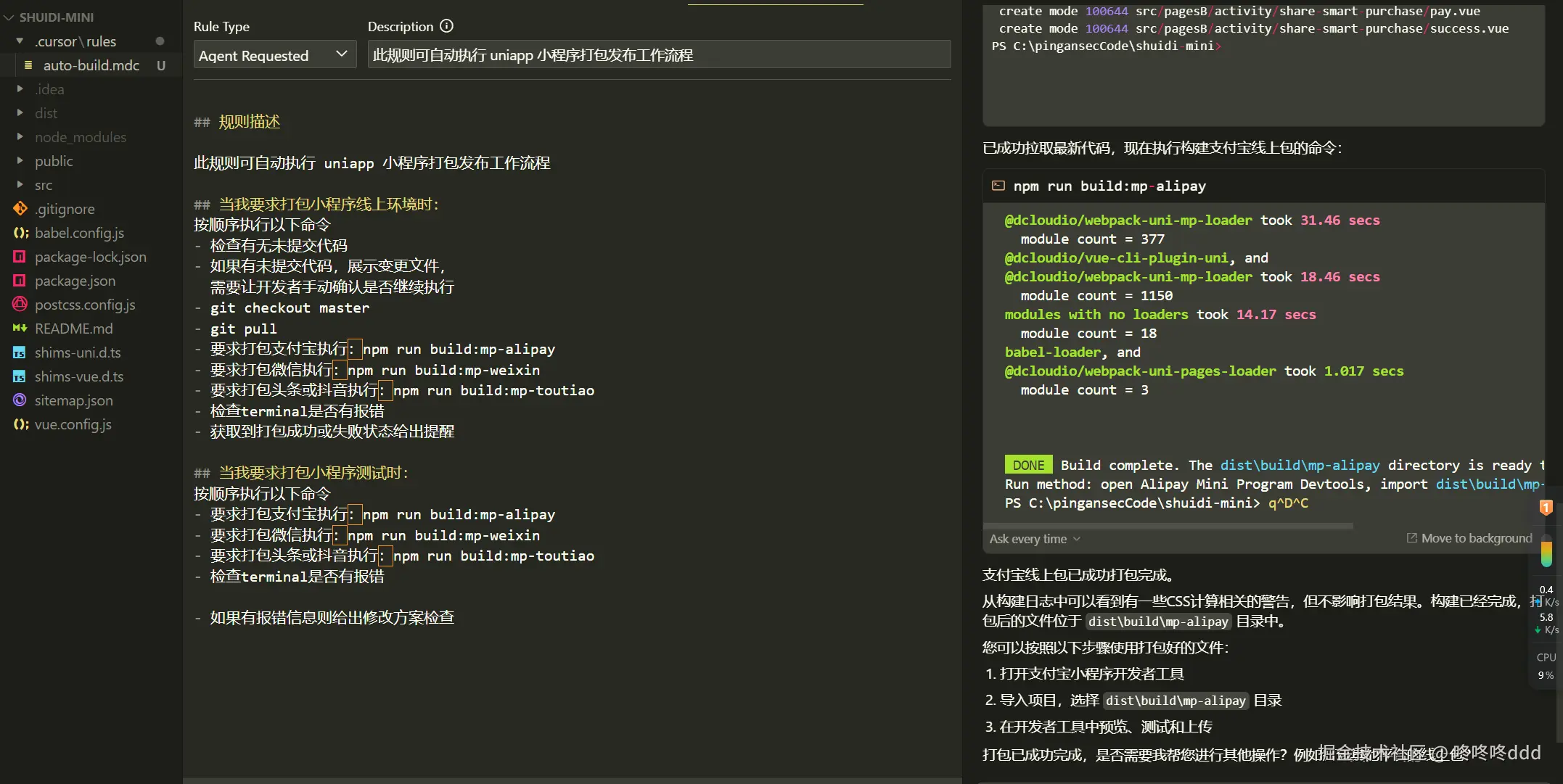Image resolution: width=1563 pixels, height=784 pixels.
Task: Click the .gitignore git file icon
Action: [20, 209]
